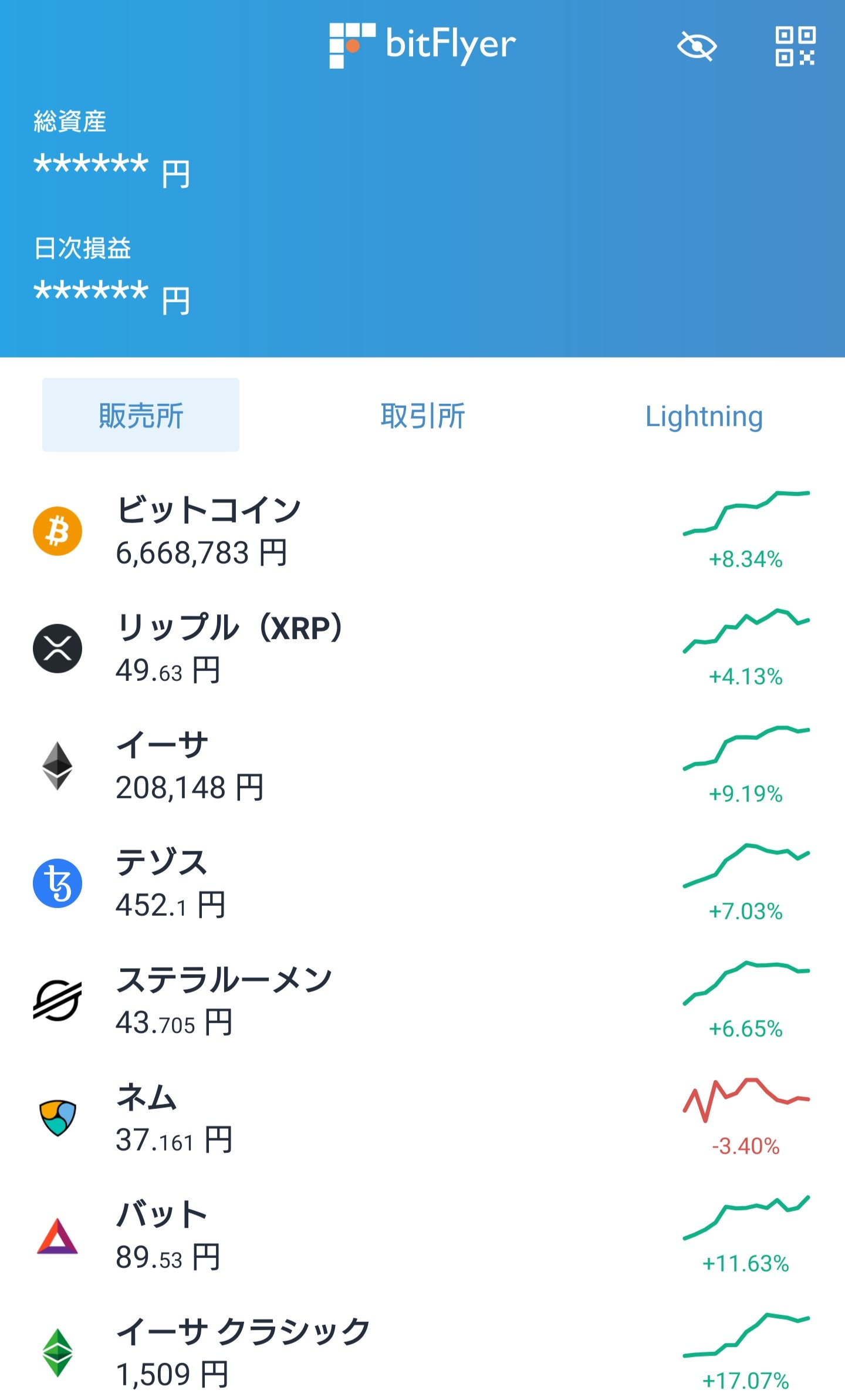Tap the XRP Ripple coin icon
Screen dimensions: 845x1400
[x=58, y=649]
